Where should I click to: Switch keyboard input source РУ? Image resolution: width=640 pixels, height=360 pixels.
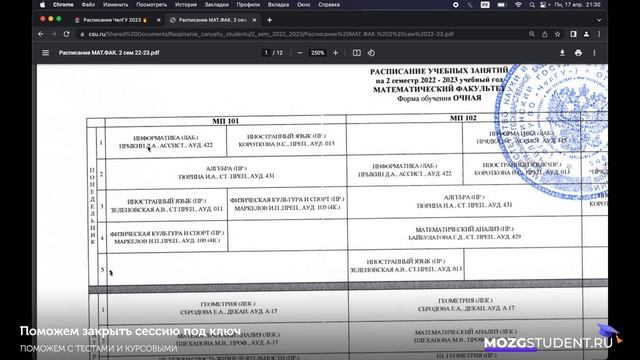[x=485, y=5]
